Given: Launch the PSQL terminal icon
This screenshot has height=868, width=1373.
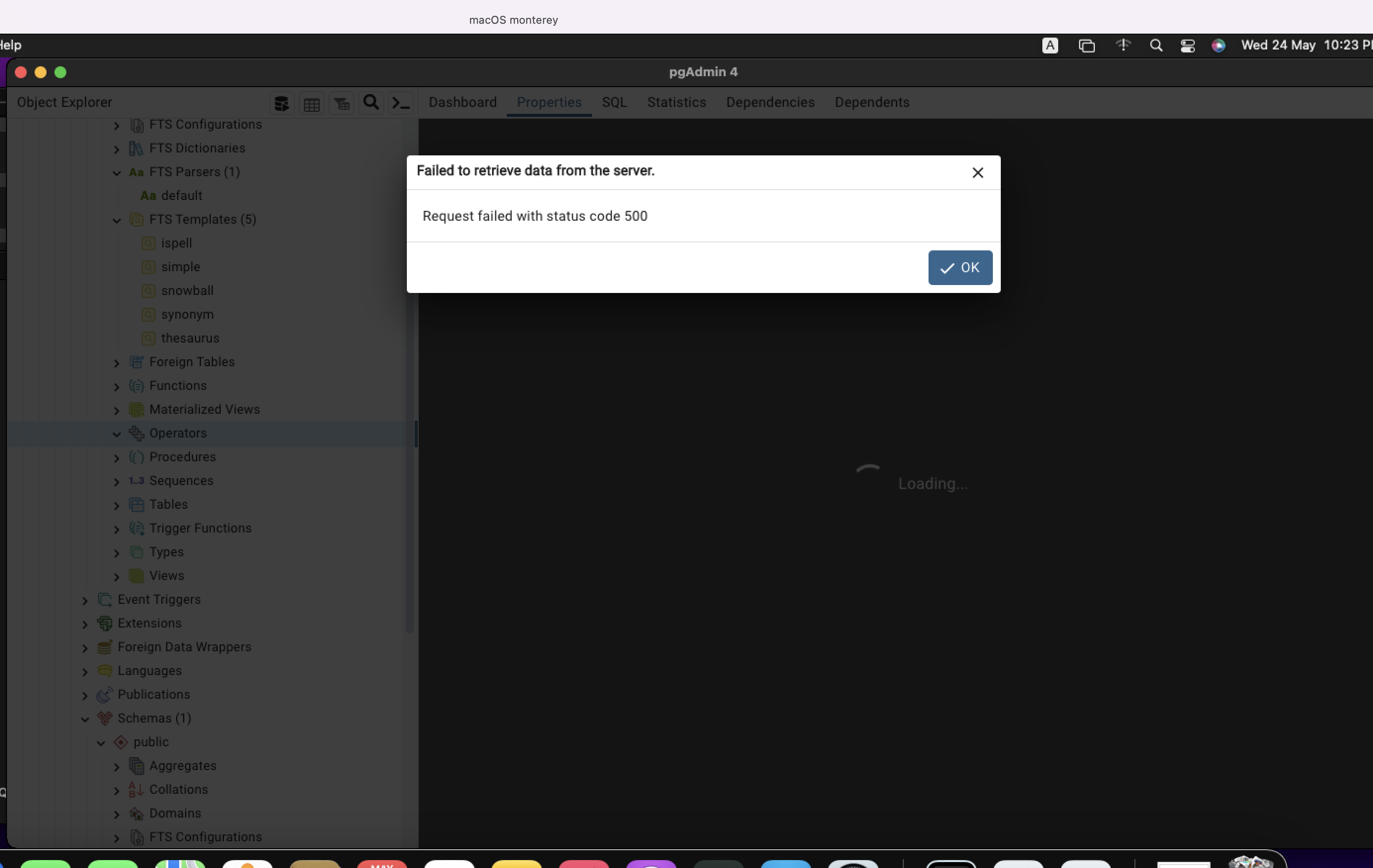Looking at the screenshot, I should click(x=401, y=103).
